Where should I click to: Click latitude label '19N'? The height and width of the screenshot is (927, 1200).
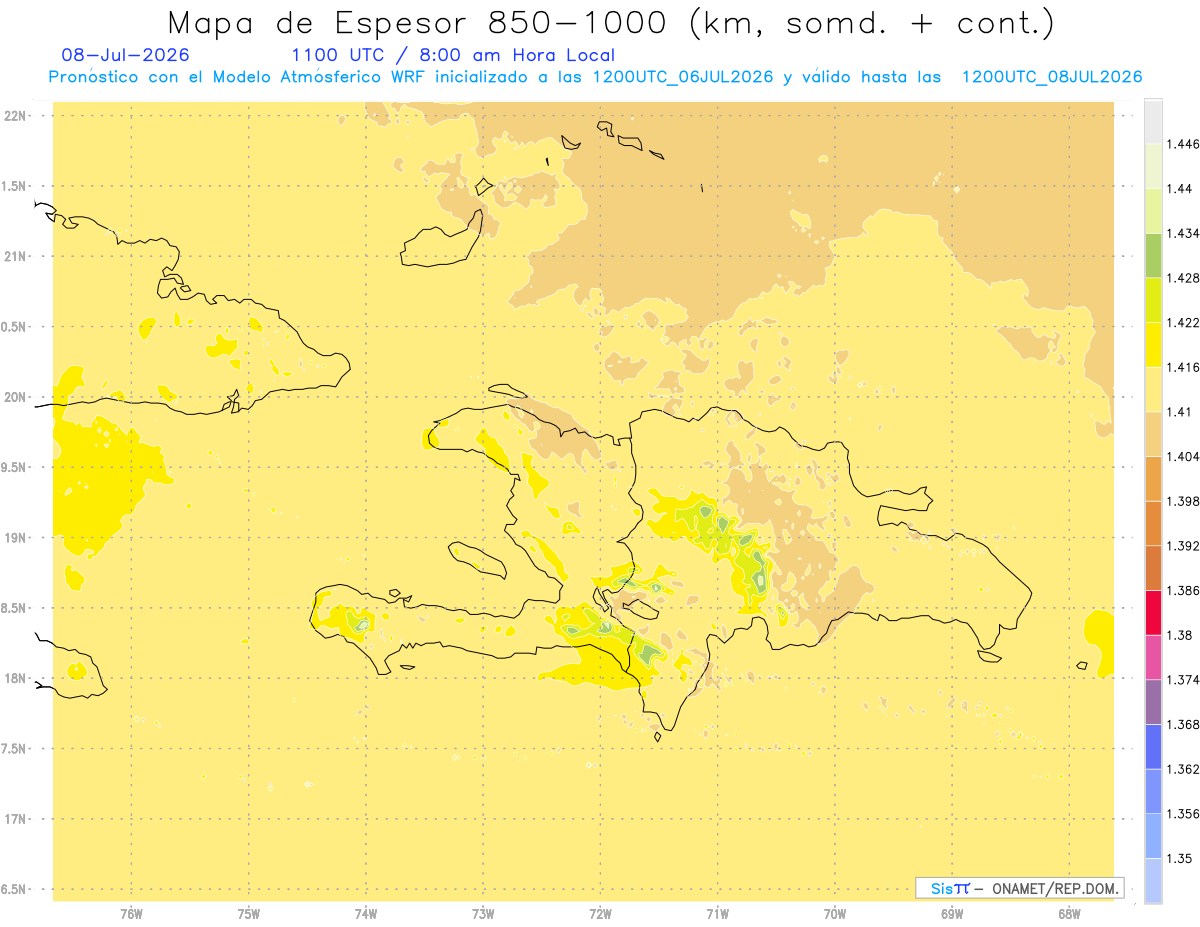(17, 538)
